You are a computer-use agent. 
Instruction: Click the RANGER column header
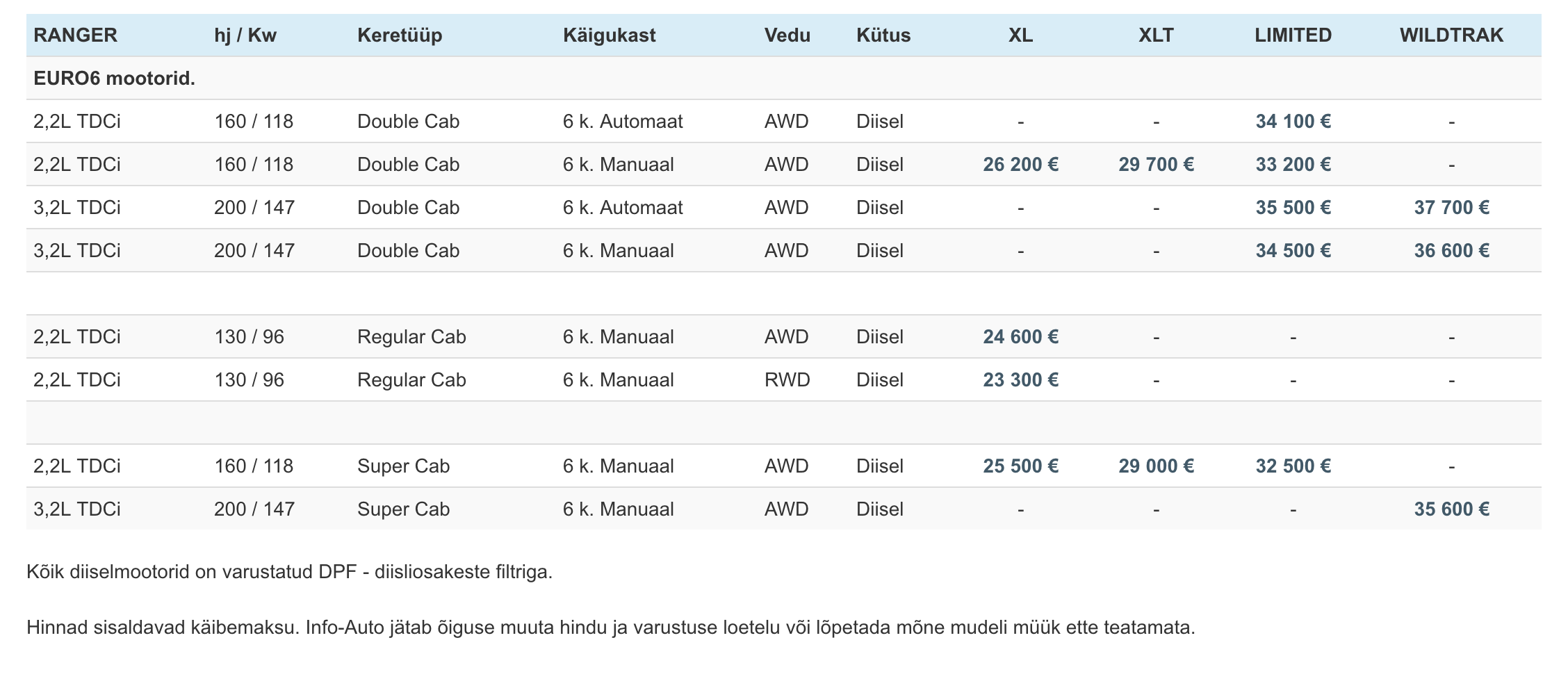pos(75,35)
